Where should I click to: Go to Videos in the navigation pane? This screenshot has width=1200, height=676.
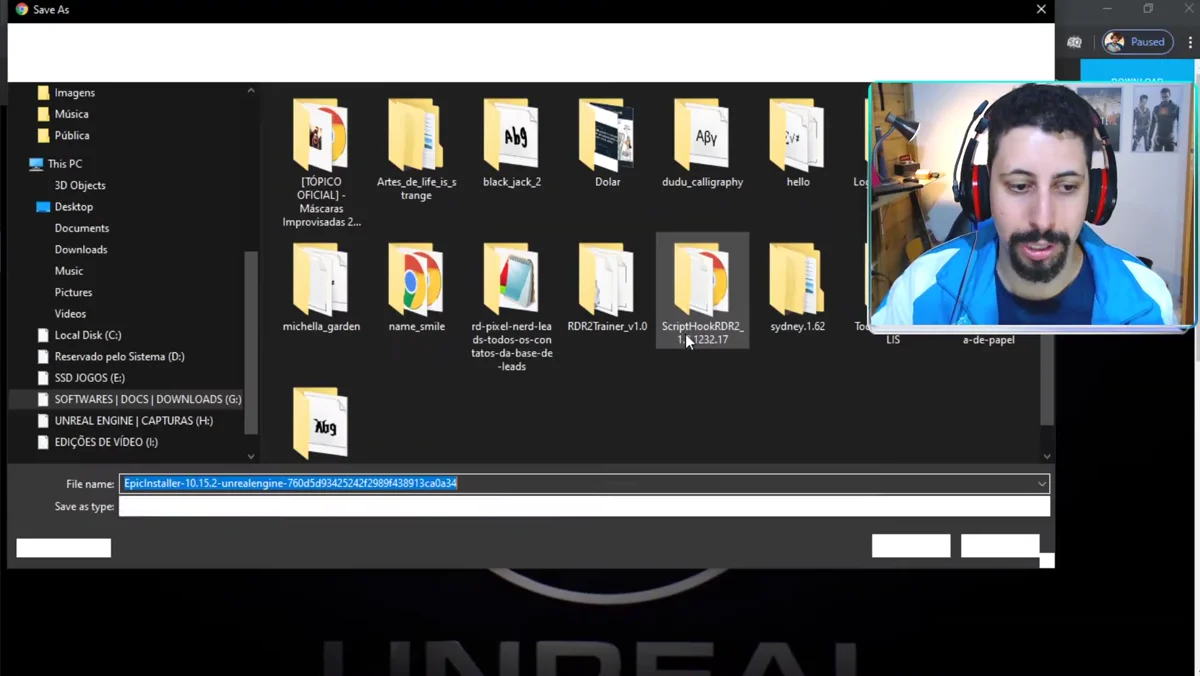tap(70, 314)
